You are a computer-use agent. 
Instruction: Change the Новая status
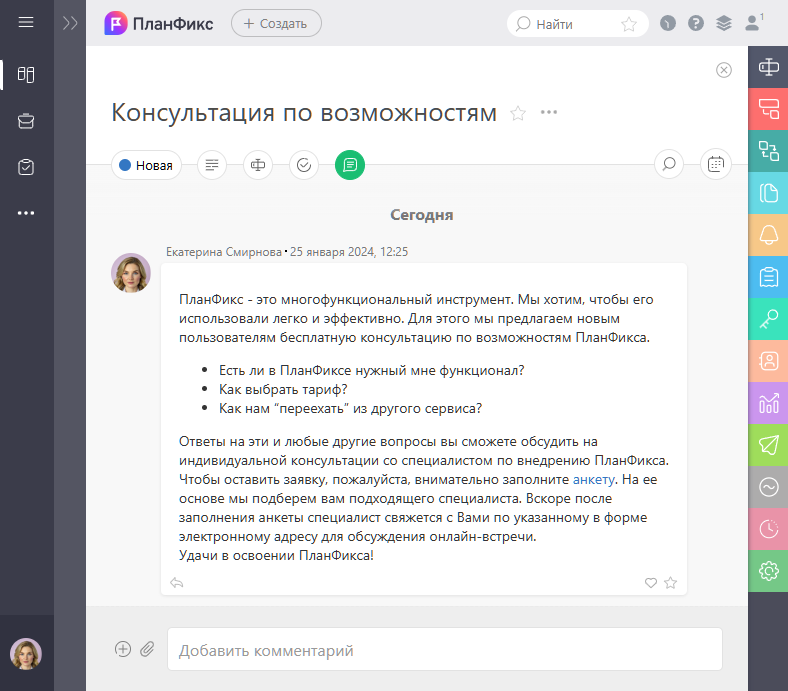[x=146, y=165]
